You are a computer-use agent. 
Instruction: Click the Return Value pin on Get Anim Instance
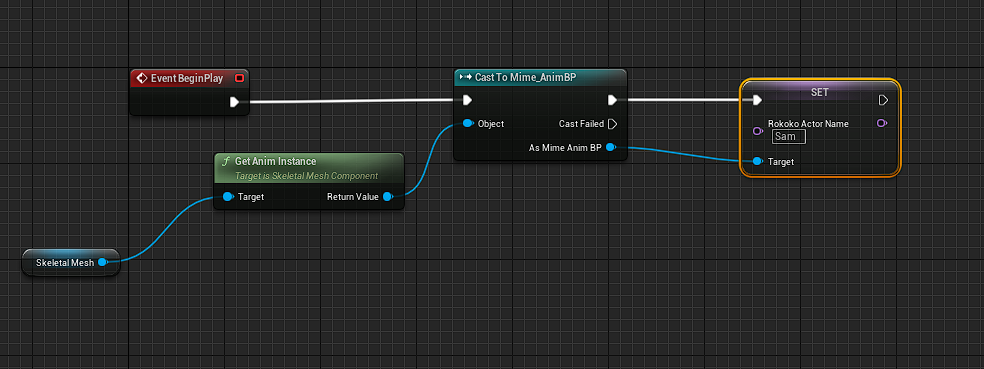[388, 196]
